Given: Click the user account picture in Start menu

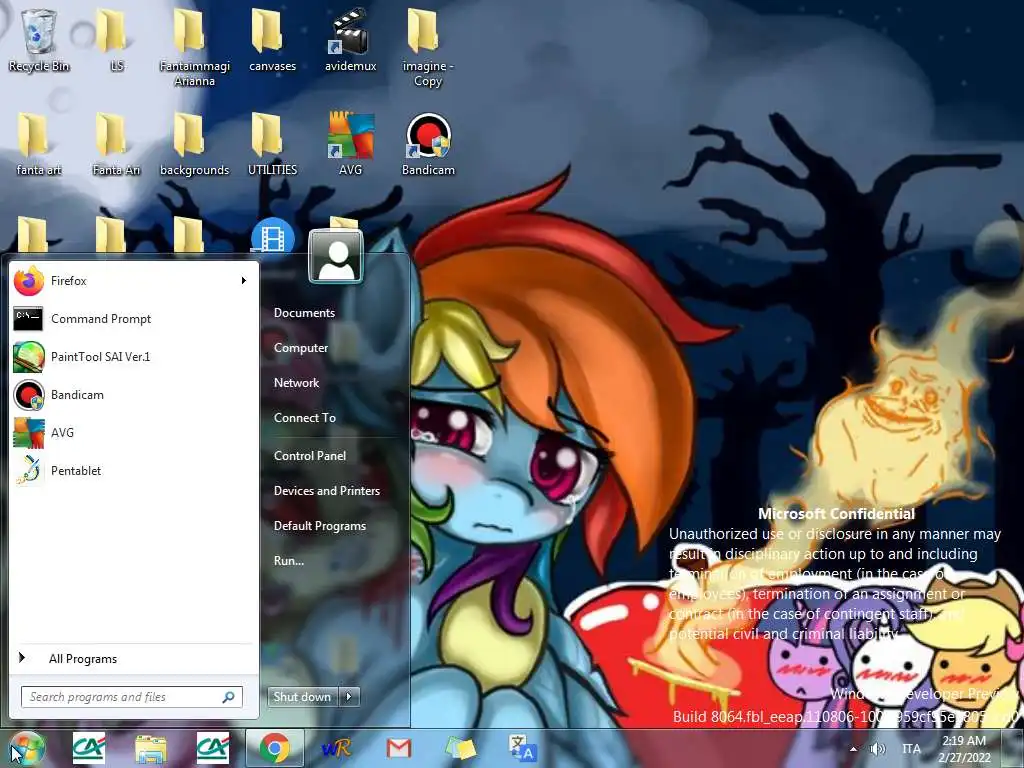Looking at the screenshot, I should click(336, 257).
